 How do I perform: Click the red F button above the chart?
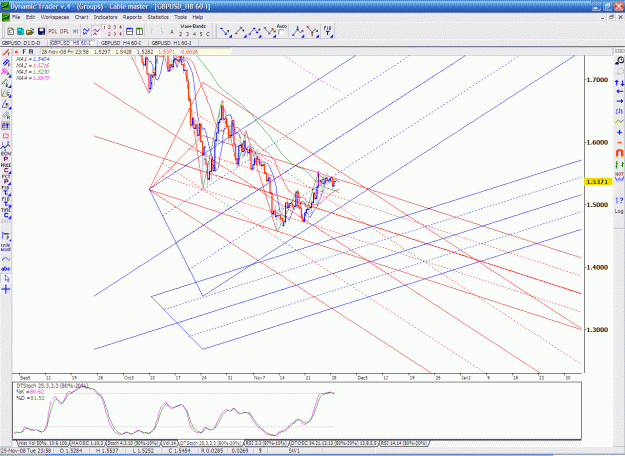pyautogui.click(x=24, y=52)
